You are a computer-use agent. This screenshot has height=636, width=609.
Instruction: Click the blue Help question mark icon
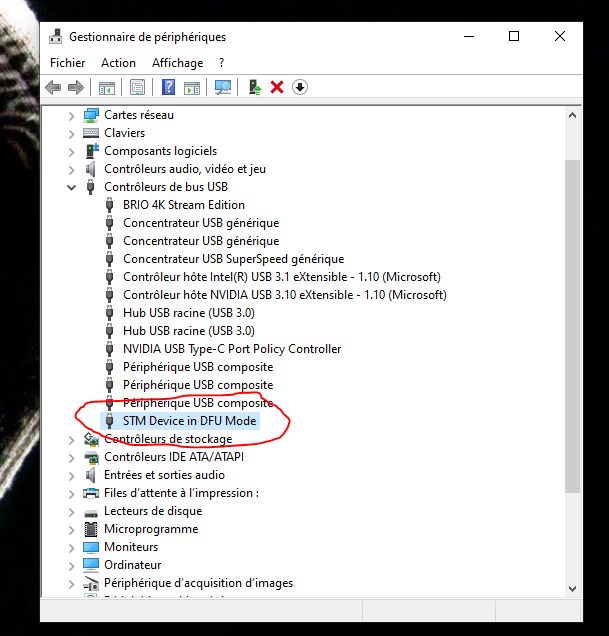pos(168,87)
